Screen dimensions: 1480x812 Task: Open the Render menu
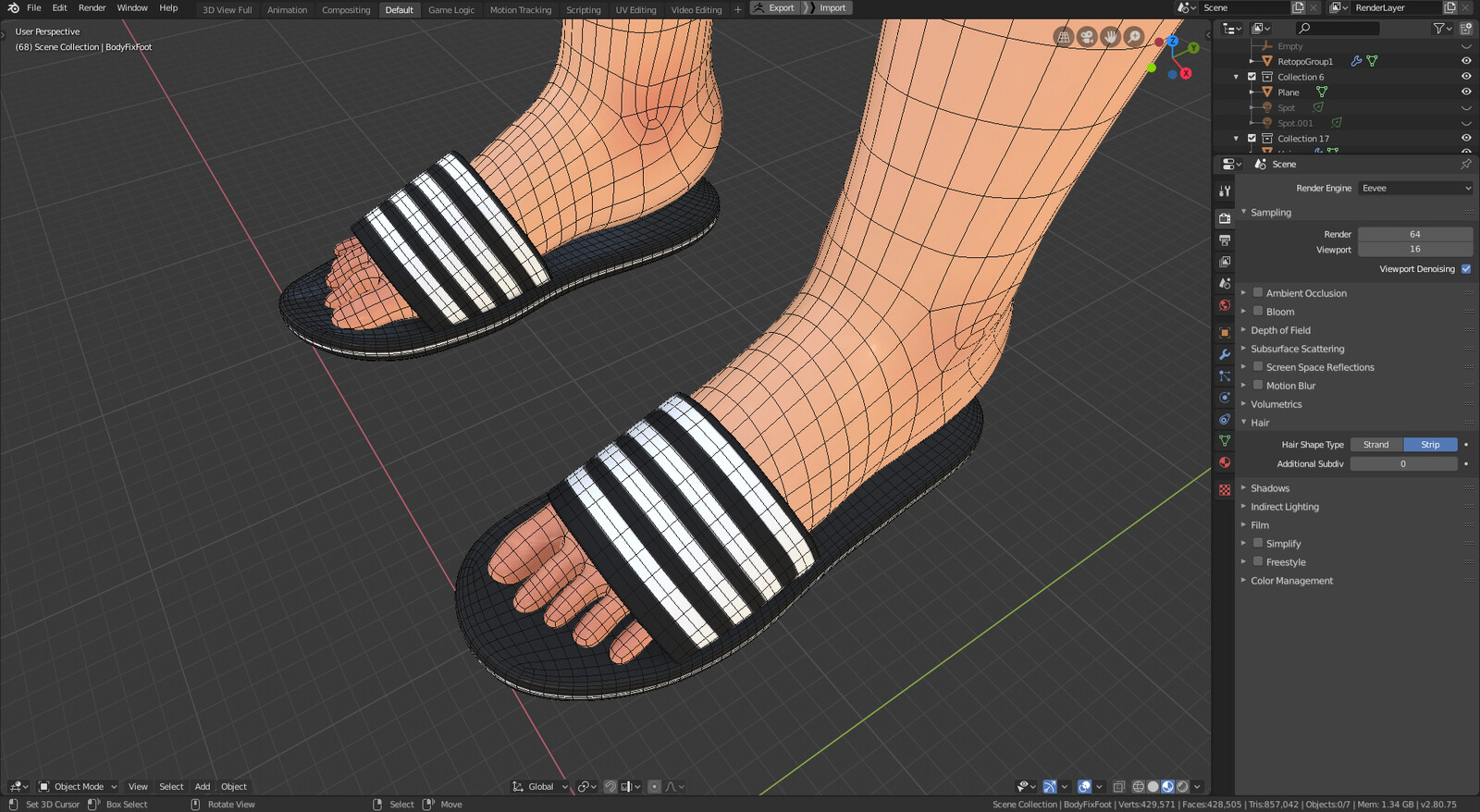click(92, 7)
